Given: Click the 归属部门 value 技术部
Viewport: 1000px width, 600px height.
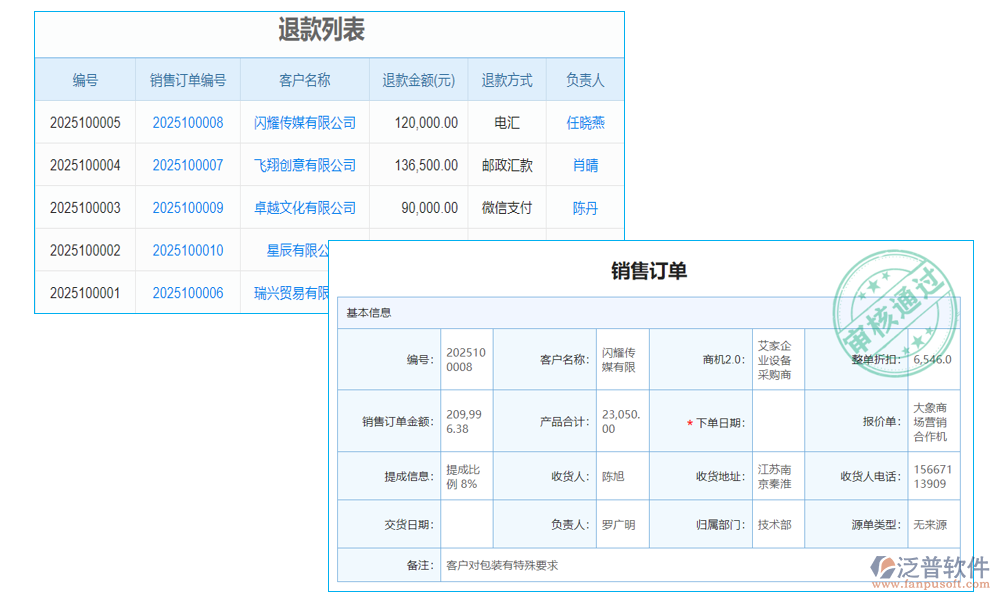Looking at the screenshot, I should click(x=769, y=523).
